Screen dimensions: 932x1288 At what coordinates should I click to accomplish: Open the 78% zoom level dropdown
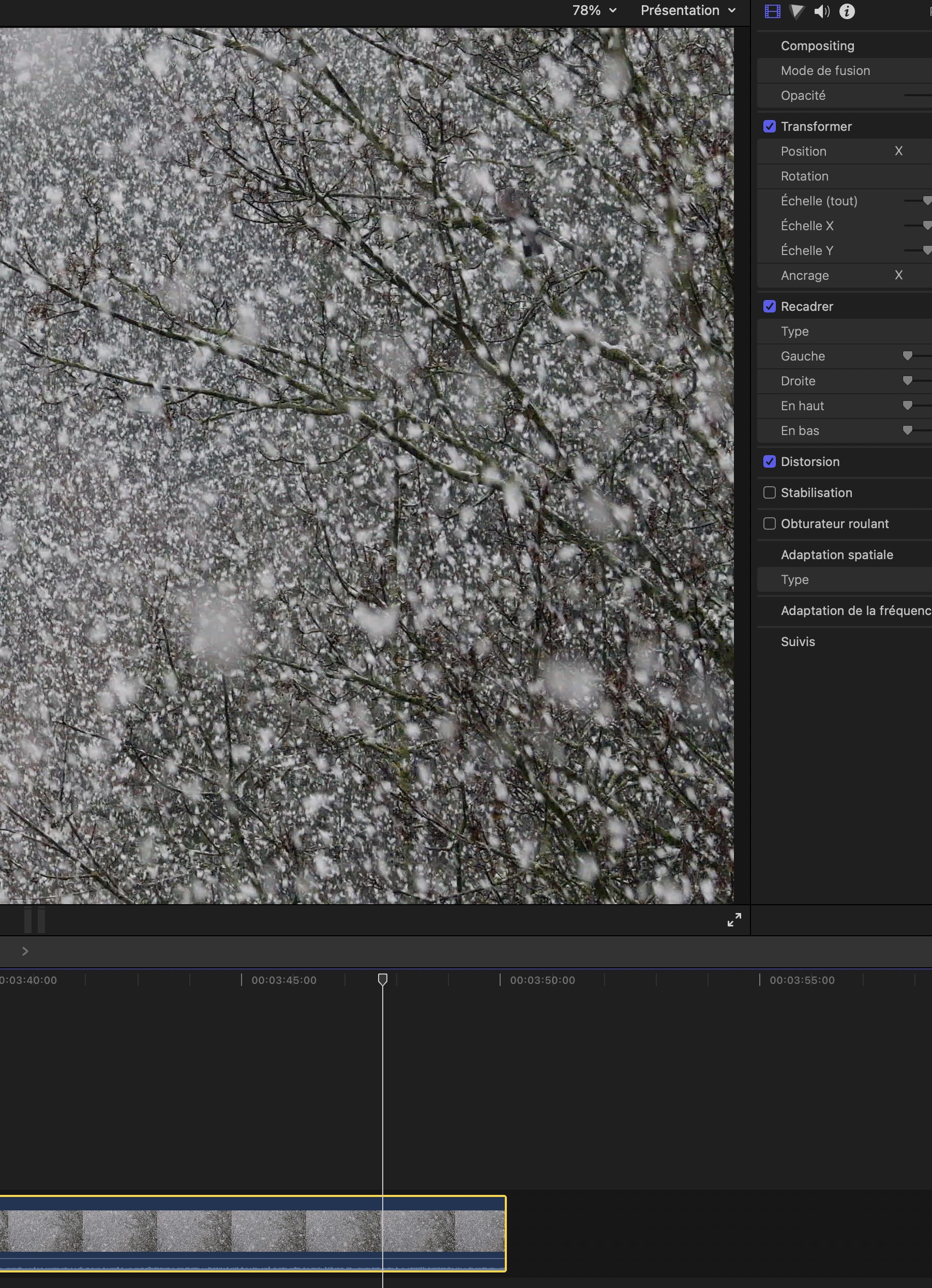(x=594, y=11)
